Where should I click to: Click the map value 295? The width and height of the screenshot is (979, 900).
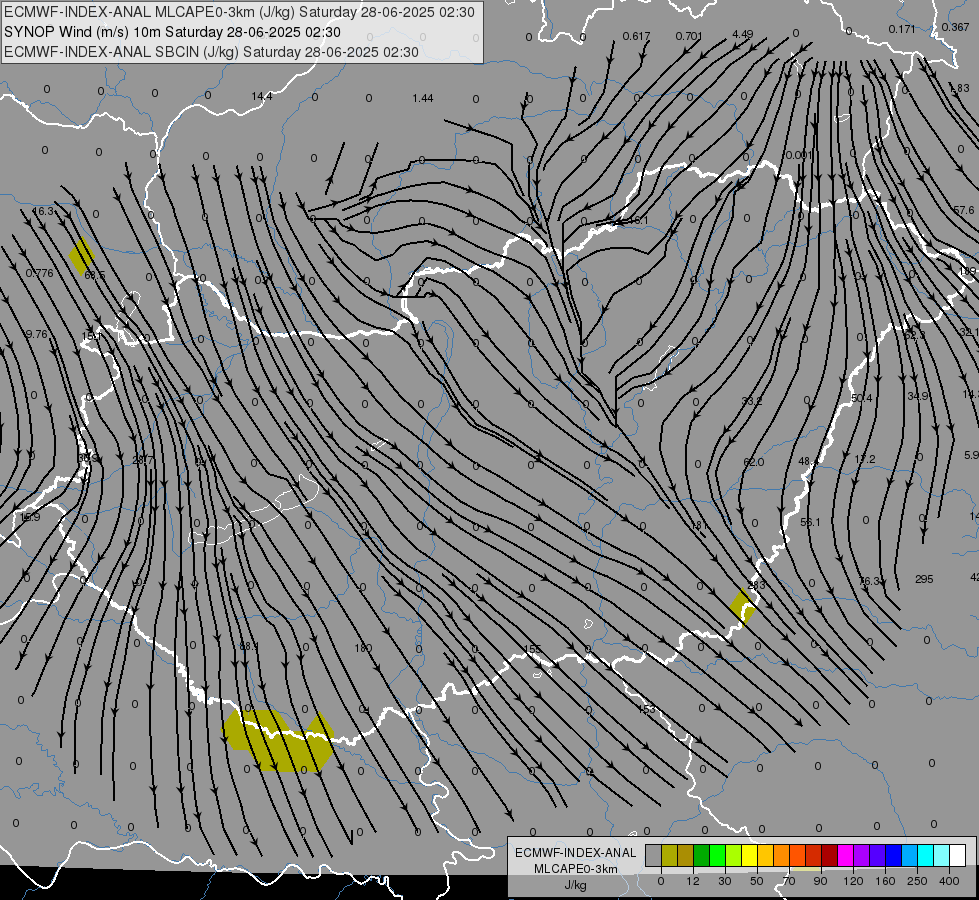924,579
